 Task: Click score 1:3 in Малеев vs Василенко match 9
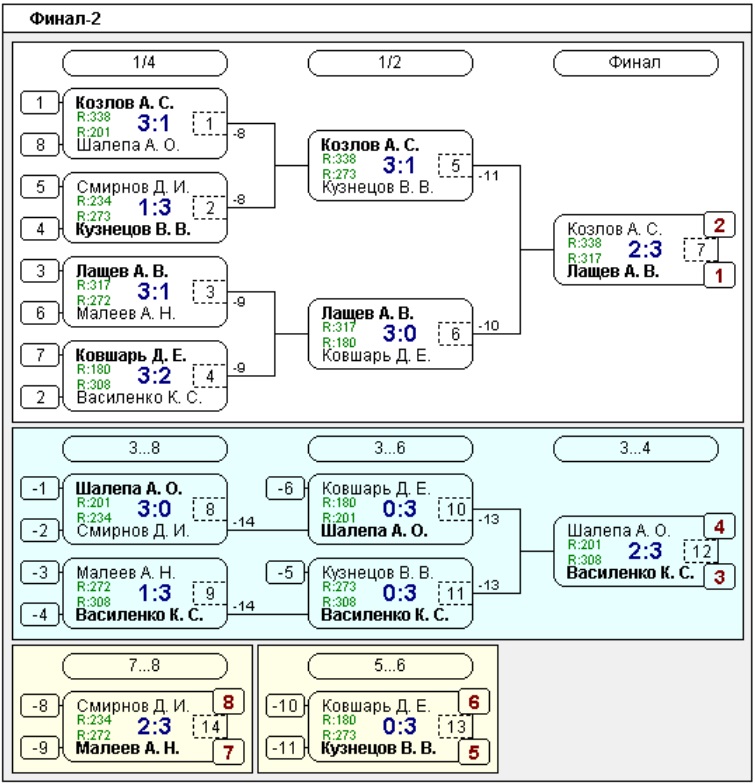(x=154, y=593)
